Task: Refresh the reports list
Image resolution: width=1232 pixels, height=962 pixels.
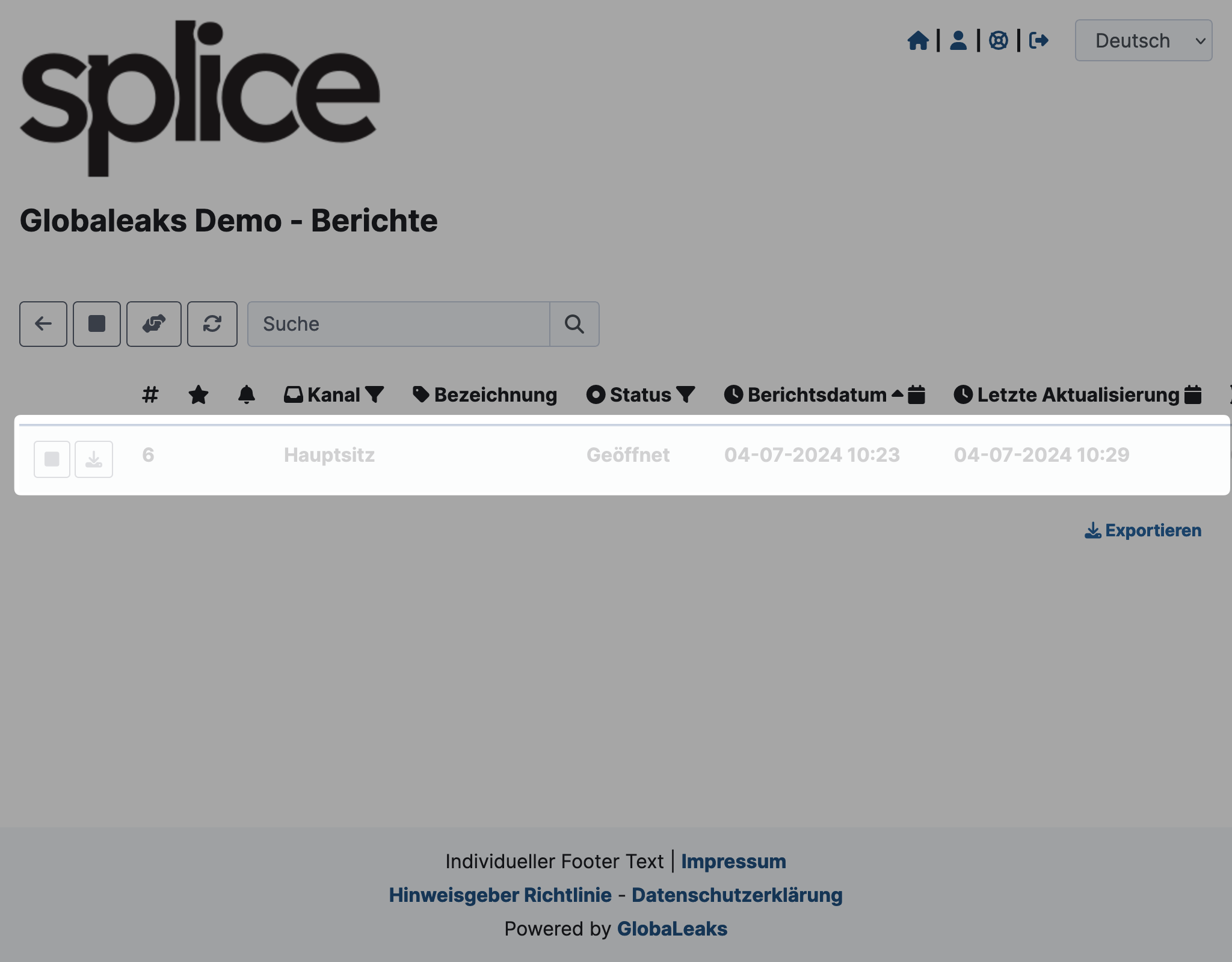Action: pos(212,324)
